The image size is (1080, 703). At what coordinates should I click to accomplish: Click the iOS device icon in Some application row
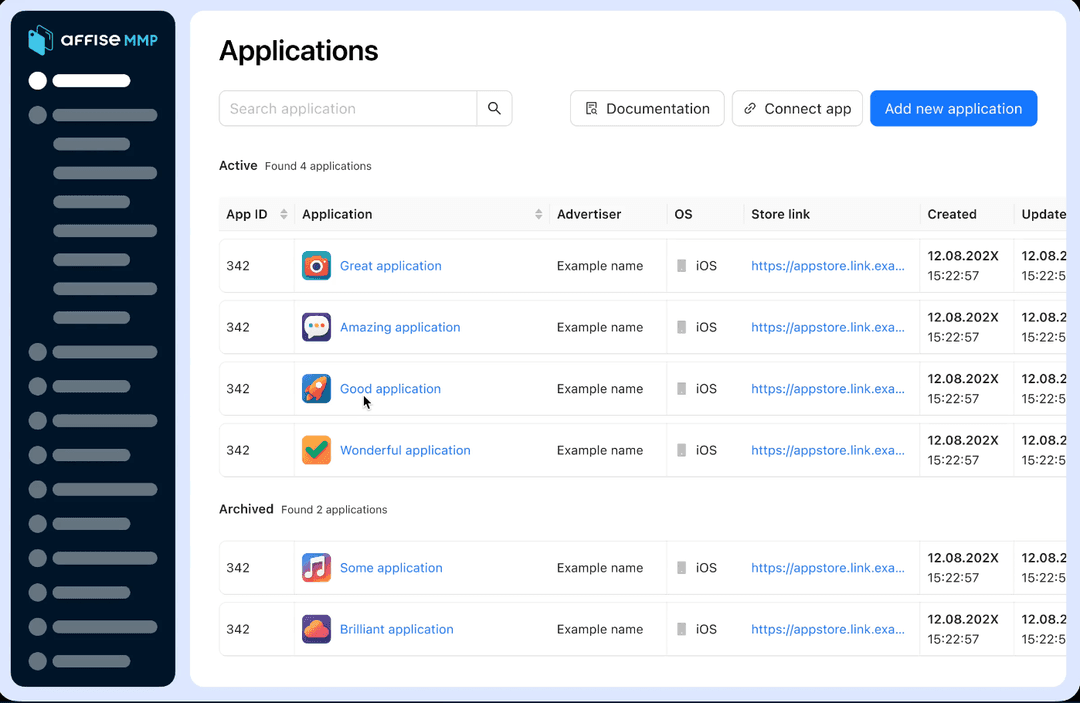coord(681,568)
